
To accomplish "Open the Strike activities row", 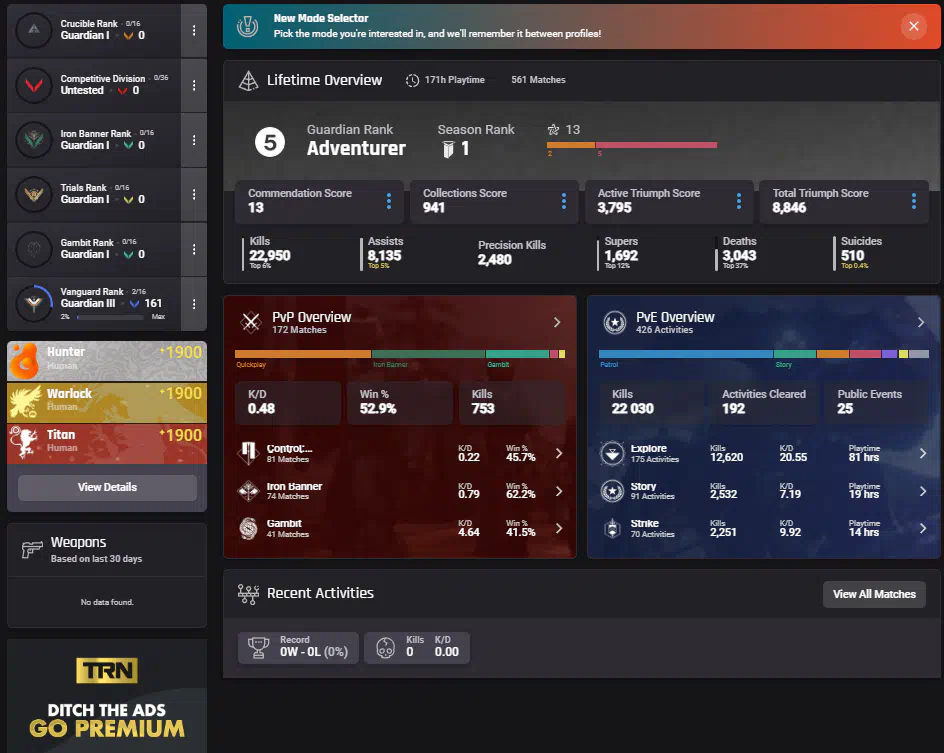I will (763, 528).
